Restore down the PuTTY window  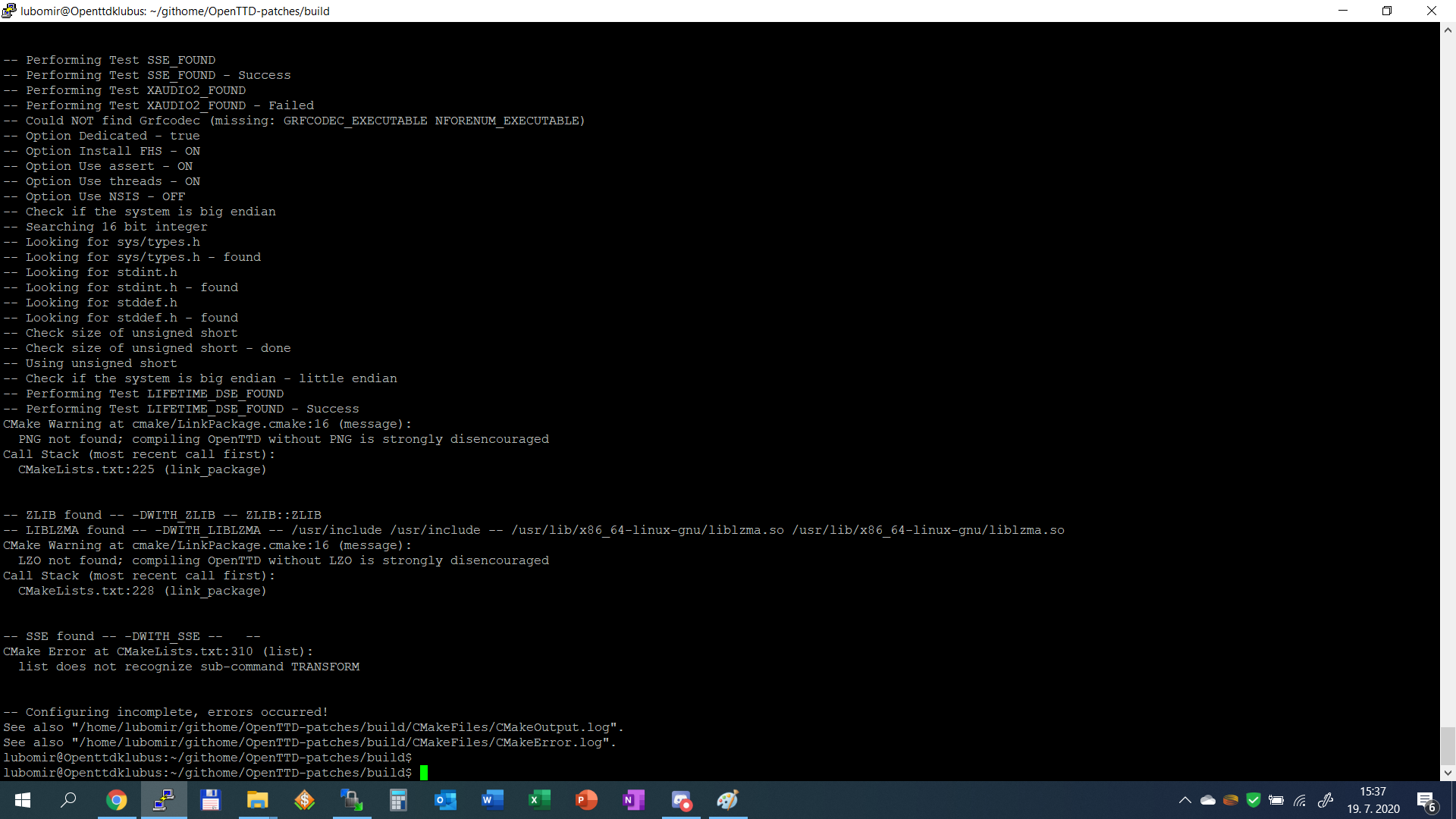tap(1387, 11)
